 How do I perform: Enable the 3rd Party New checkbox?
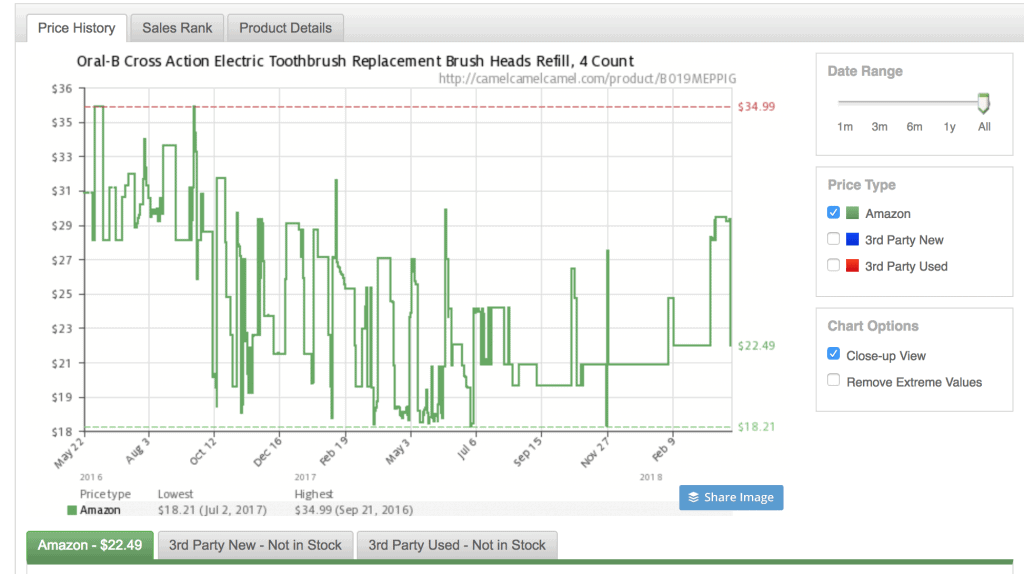[x=834, y=239]
